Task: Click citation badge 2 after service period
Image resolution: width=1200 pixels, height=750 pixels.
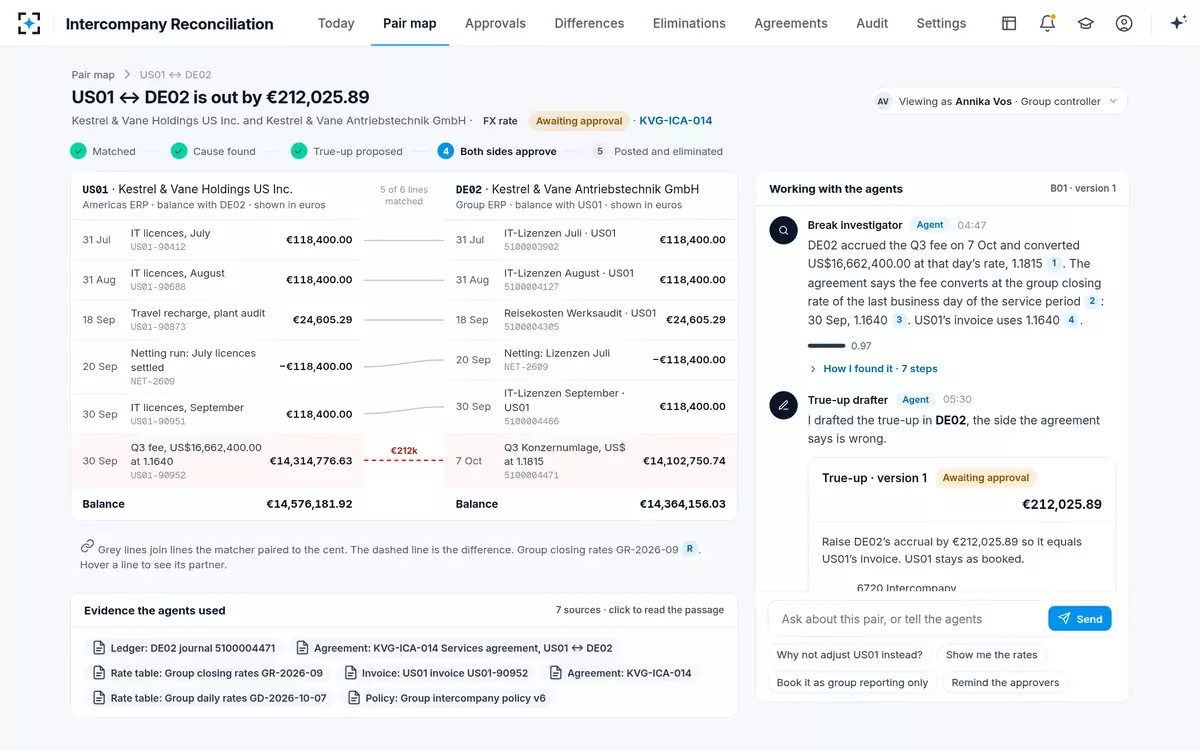Action: pyautogui.click(x=1092, y=301)
